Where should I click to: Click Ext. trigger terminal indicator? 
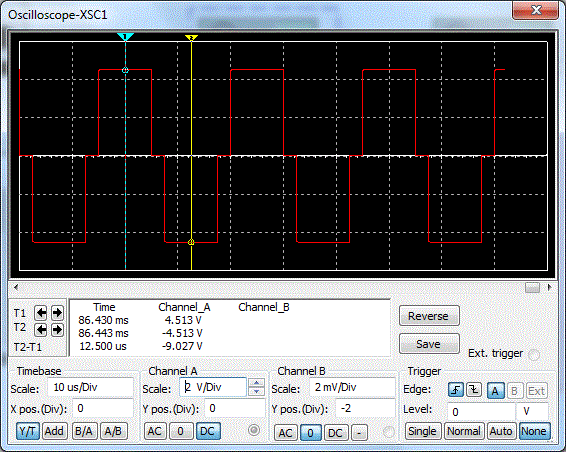(534, 355)
